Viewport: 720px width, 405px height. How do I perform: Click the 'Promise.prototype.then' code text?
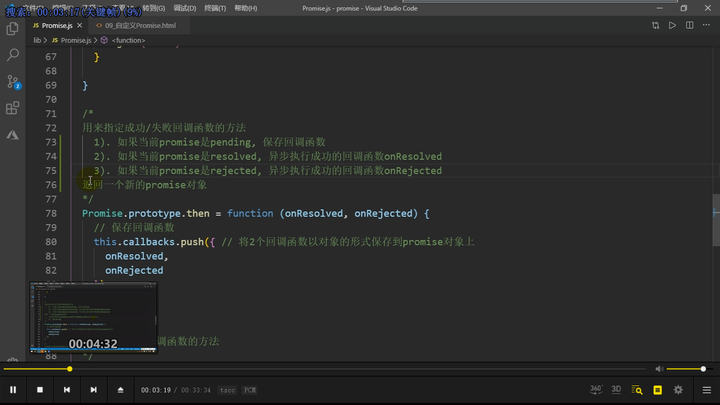[x=146, y=214]
